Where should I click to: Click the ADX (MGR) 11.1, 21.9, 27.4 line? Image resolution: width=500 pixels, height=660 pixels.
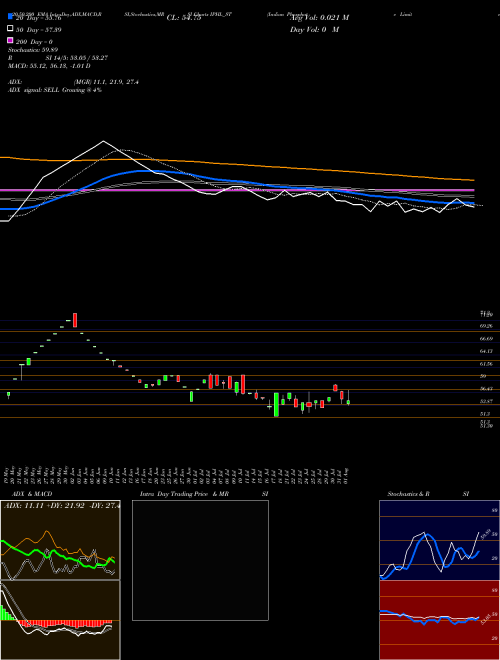[73, 82]
